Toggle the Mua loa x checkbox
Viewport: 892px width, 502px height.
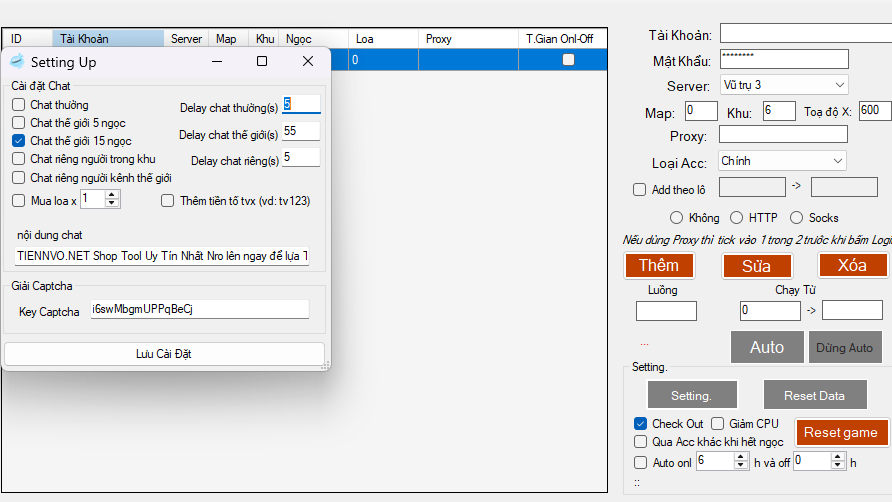point(19,200)
